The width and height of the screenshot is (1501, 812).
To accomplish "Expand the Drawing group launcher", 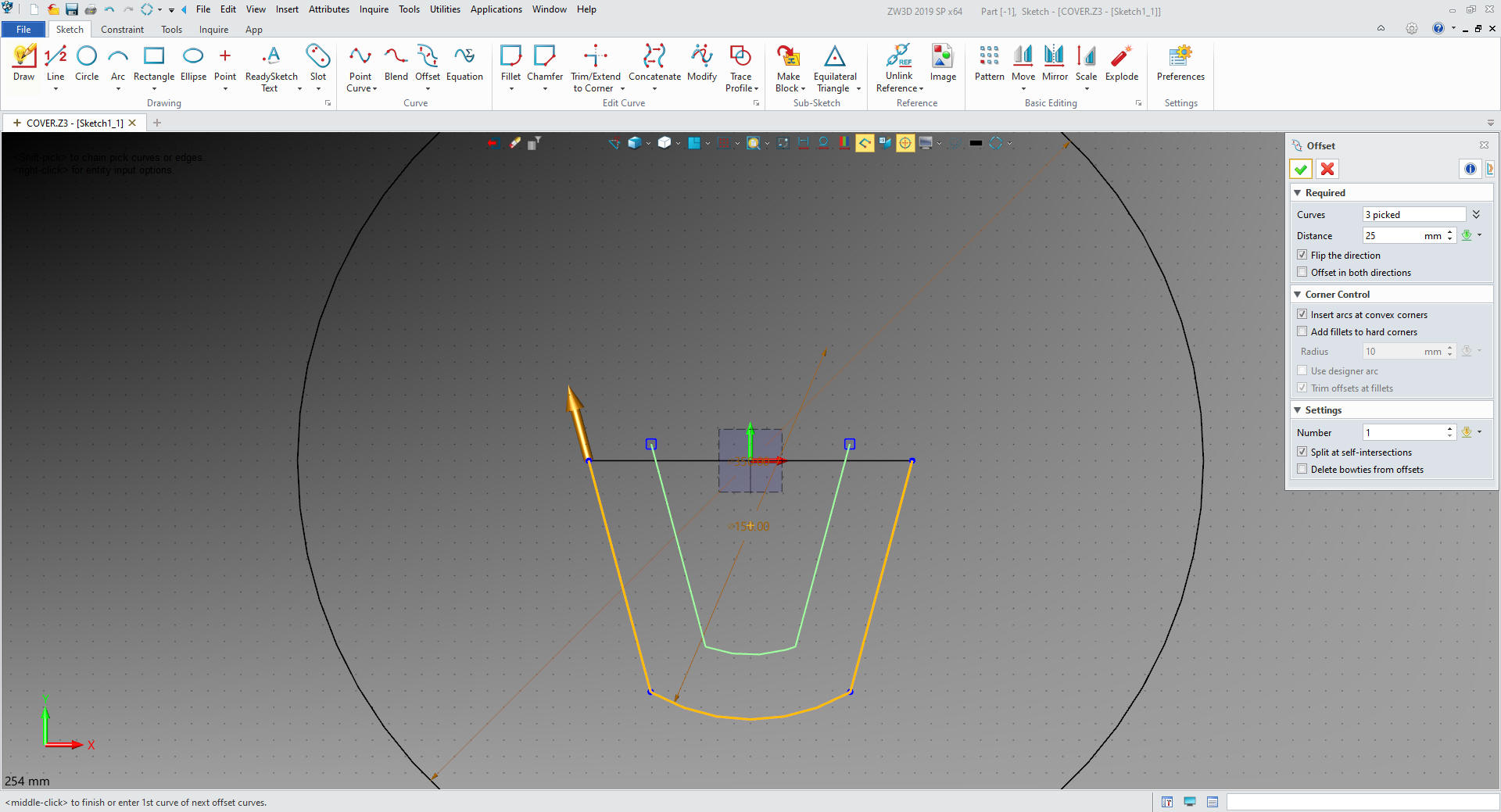I will pos(328,103).
